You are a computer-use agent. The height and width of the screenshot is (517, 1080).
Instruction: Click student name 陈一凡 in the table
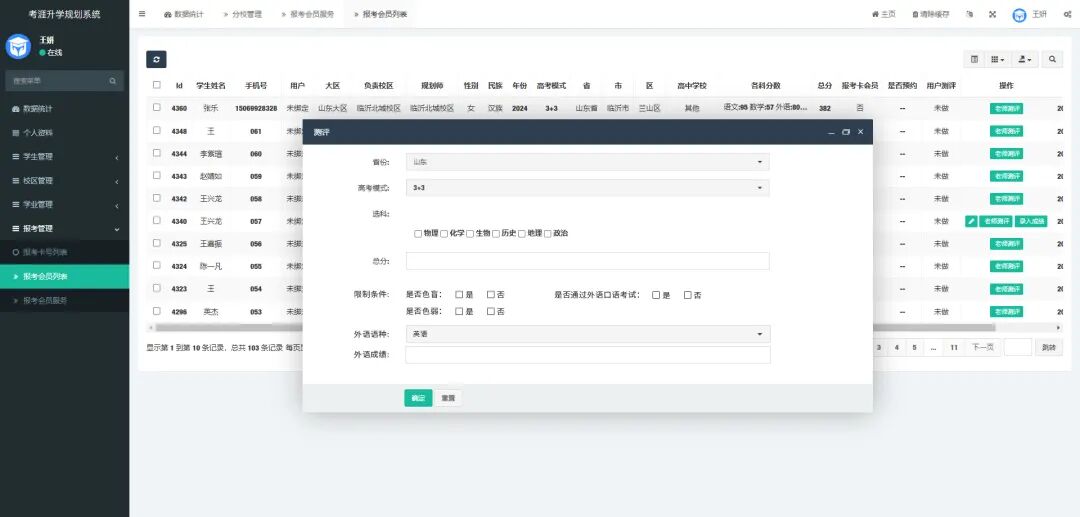[x=211, y=266]
